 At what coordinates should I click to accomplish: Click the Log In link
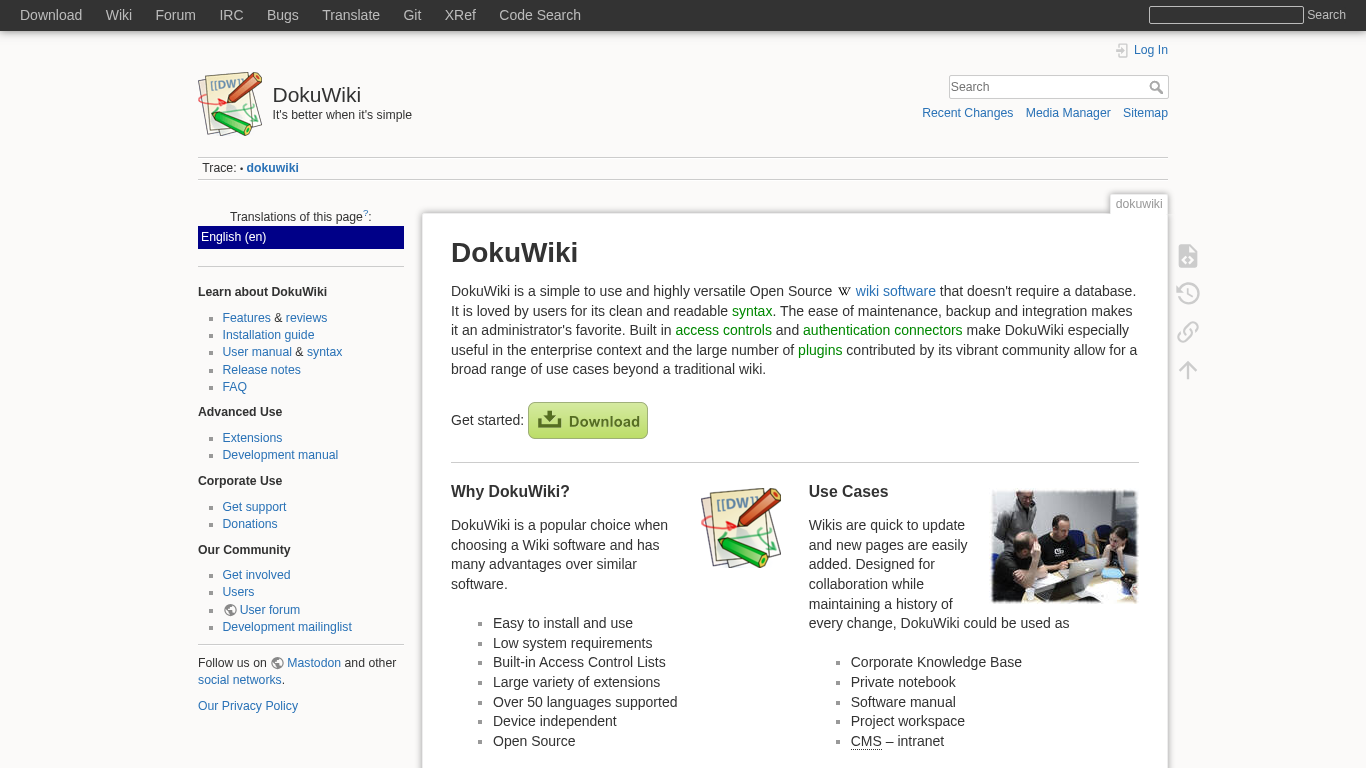point(1150,50)
